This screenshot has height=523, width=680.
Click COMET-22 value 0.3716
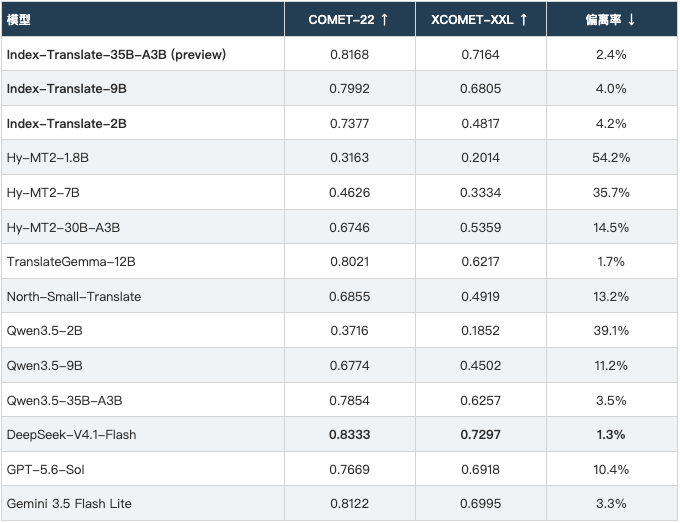pos(350,330)
